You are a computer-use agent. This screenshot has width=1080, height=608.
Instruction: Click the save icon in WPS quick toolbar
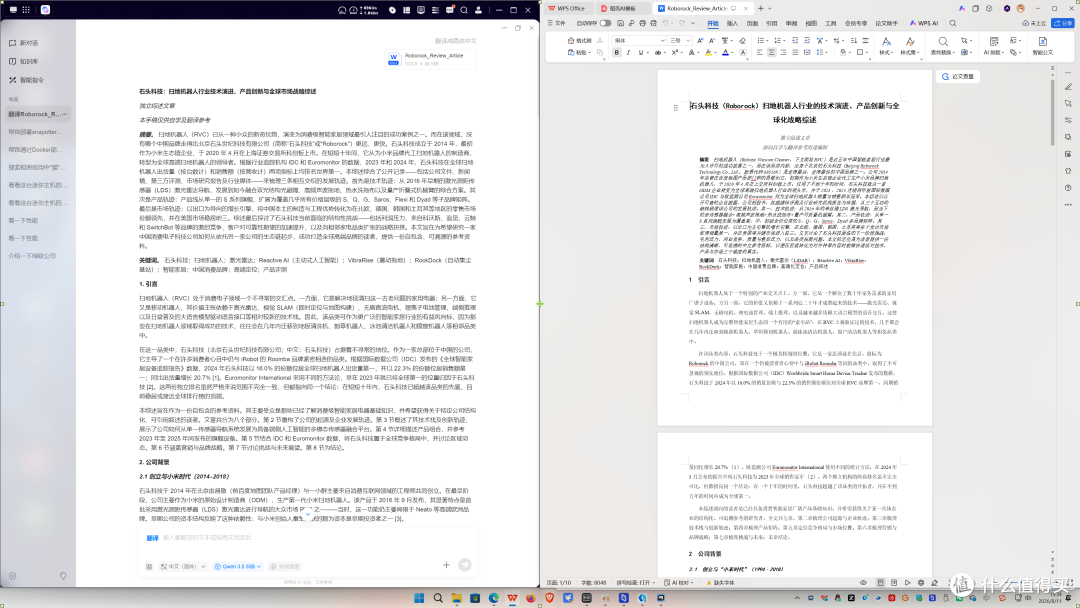pyautogui.click(x=620, y=23)
